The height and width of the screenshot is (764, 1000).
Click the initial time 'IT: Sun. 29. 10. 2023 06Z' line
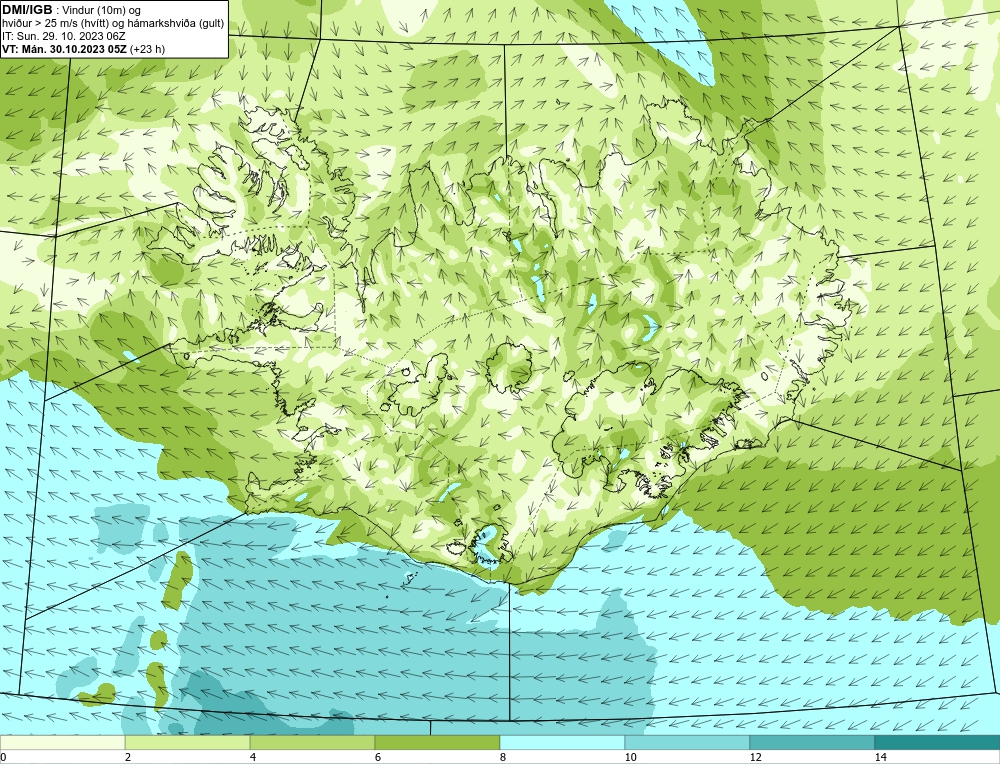[64, 36]
